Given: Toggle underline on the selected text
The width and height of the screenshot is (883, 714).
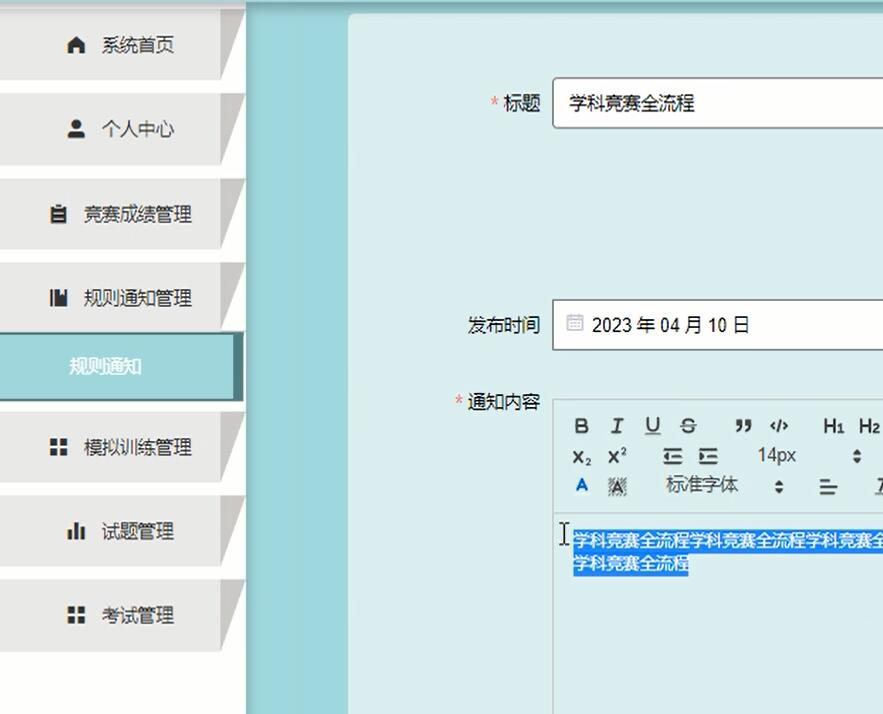Looking at the screenshot, I should click(x=652, y=425).
